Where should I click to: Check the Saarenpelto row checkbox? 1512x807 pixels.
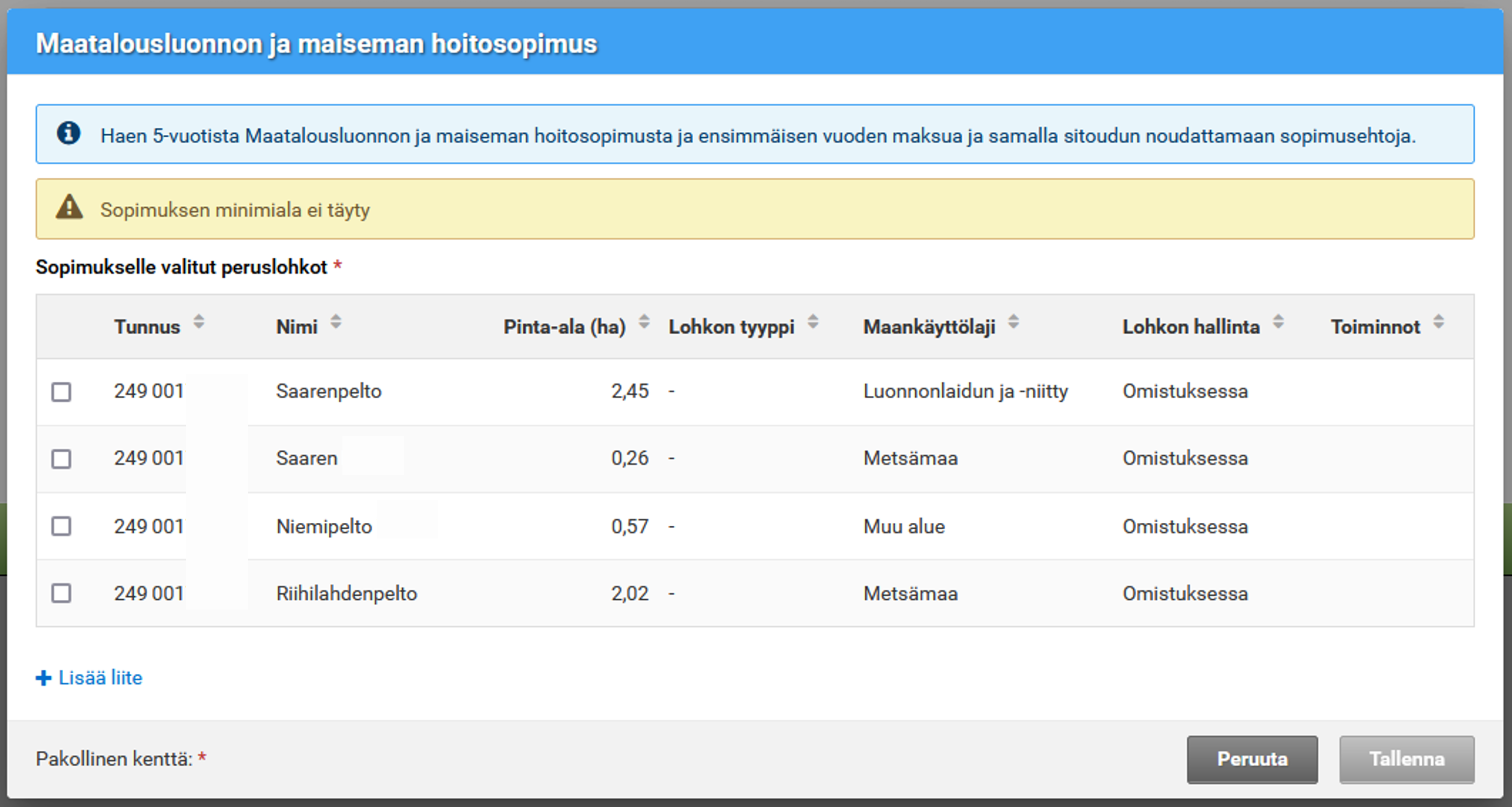(x=62, y=392)
